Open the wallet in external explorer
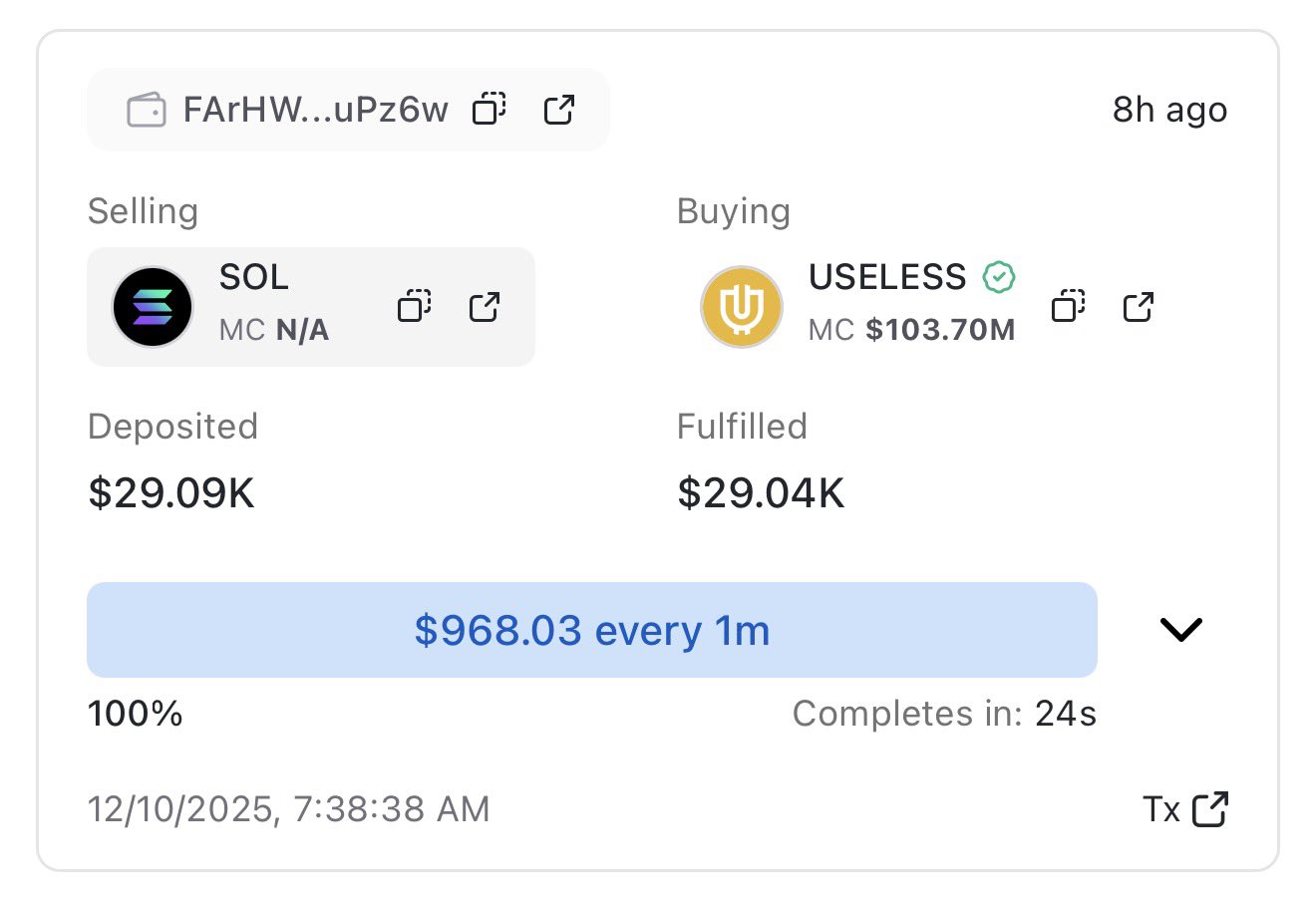 (x=559, y=109)
